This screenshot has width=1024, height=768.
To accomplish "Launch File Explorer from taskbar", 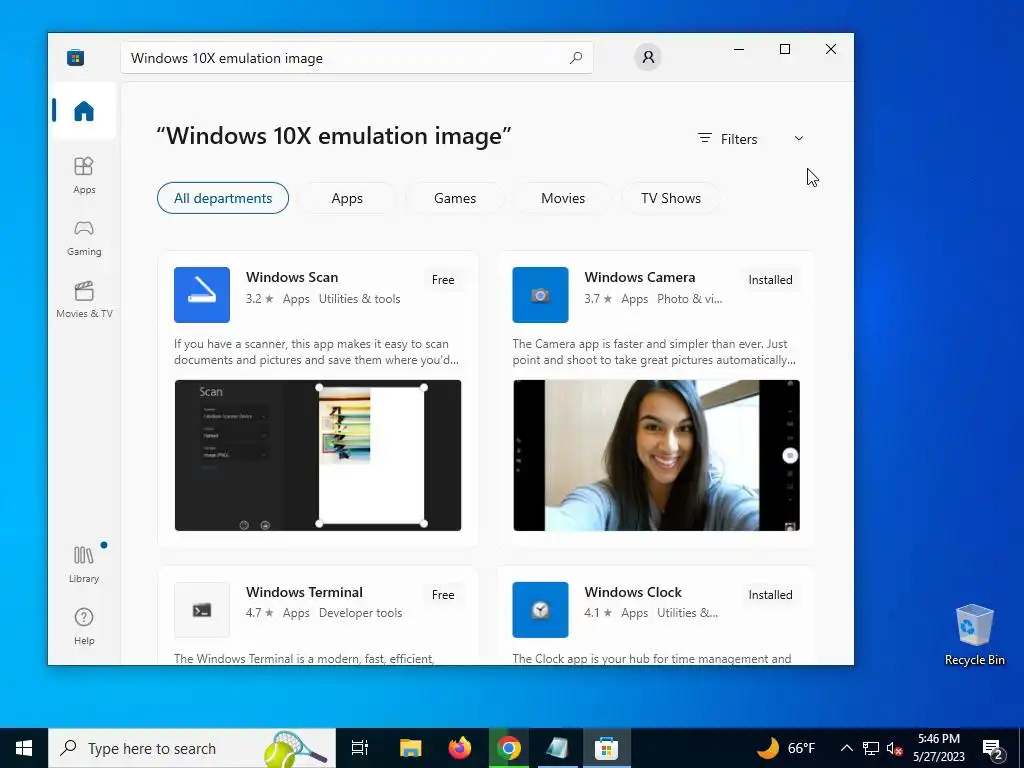I will click(x=410, y=748).
